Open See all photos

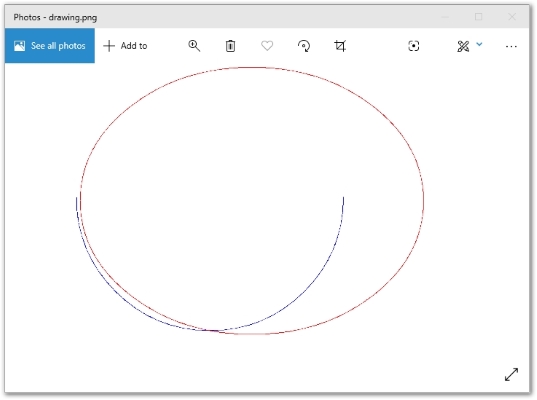50,46
